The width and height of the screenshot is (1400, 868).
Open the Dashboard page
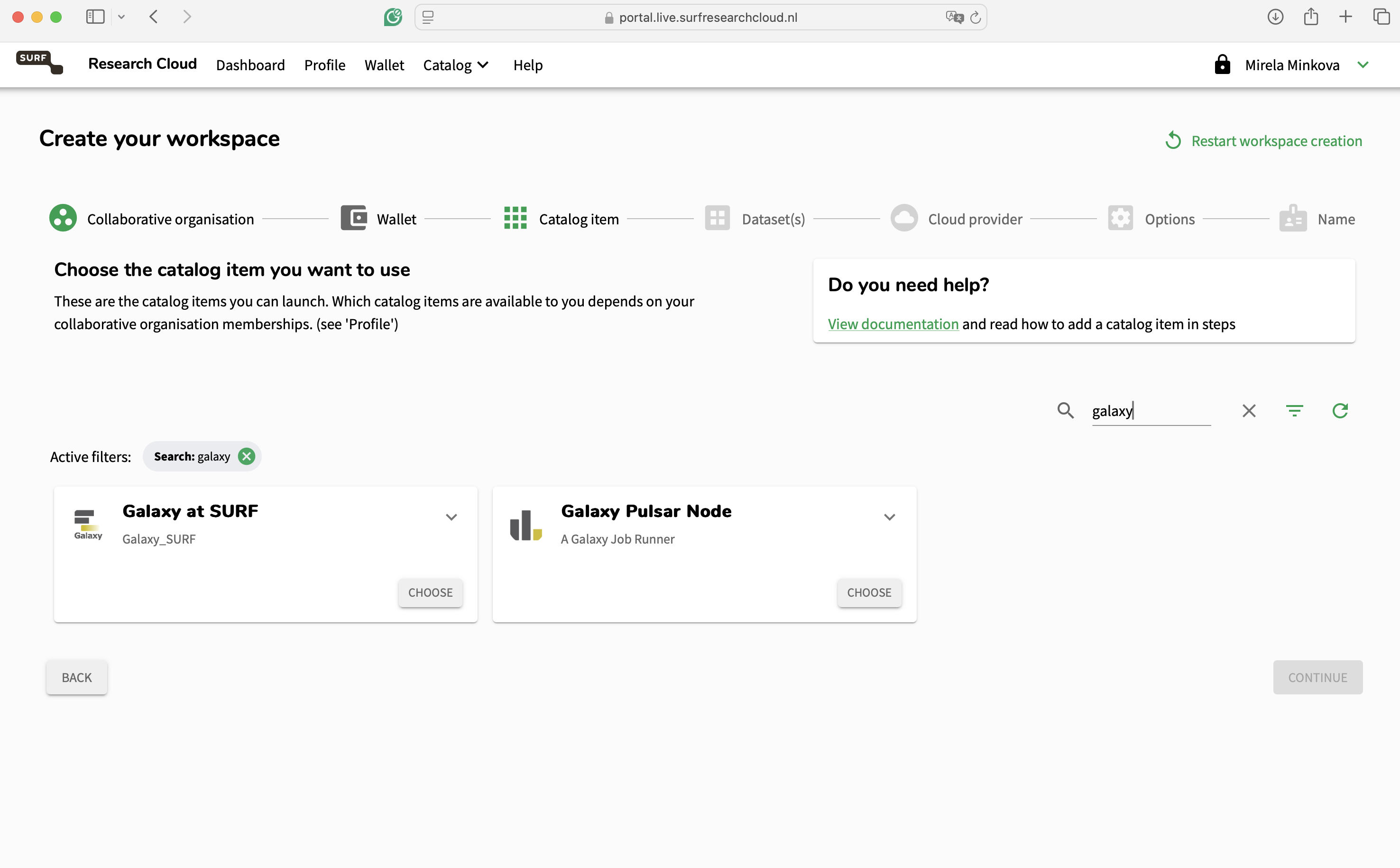click(250, 65)
